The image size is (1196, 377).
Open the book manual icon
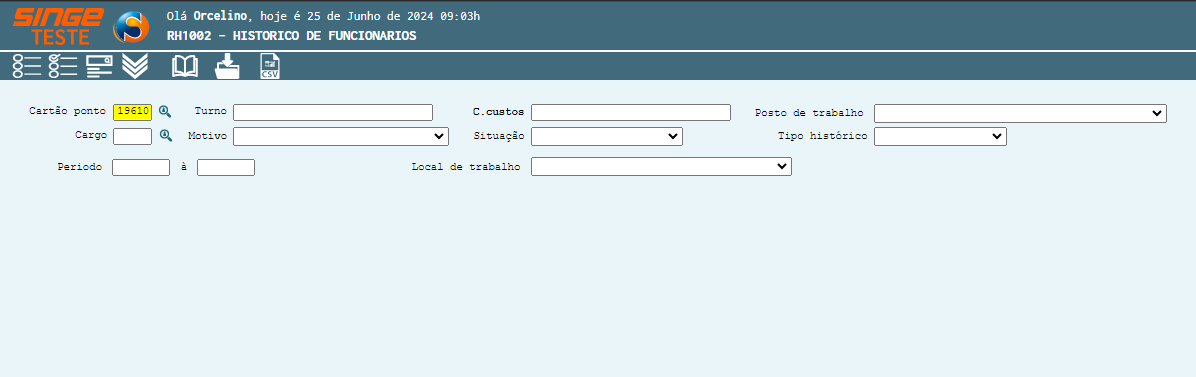(x=185, y=67)
